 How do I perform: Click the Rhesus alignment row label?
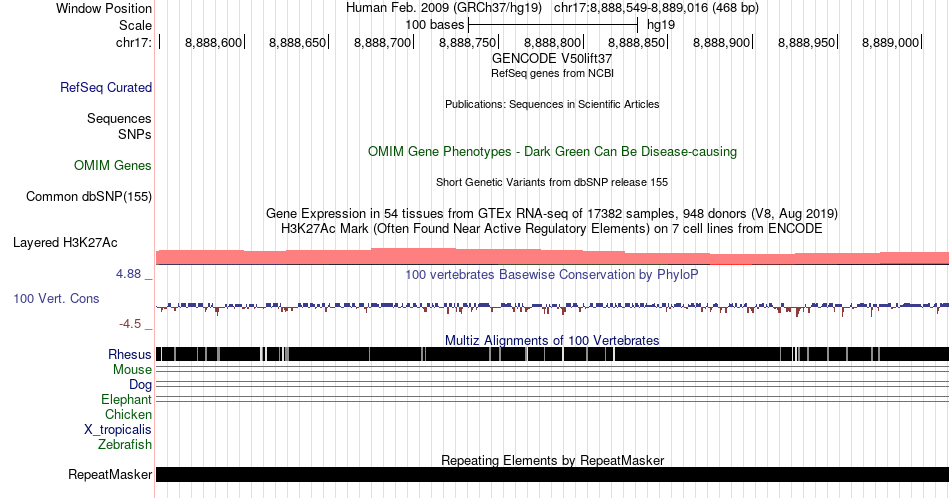point(130,354)
